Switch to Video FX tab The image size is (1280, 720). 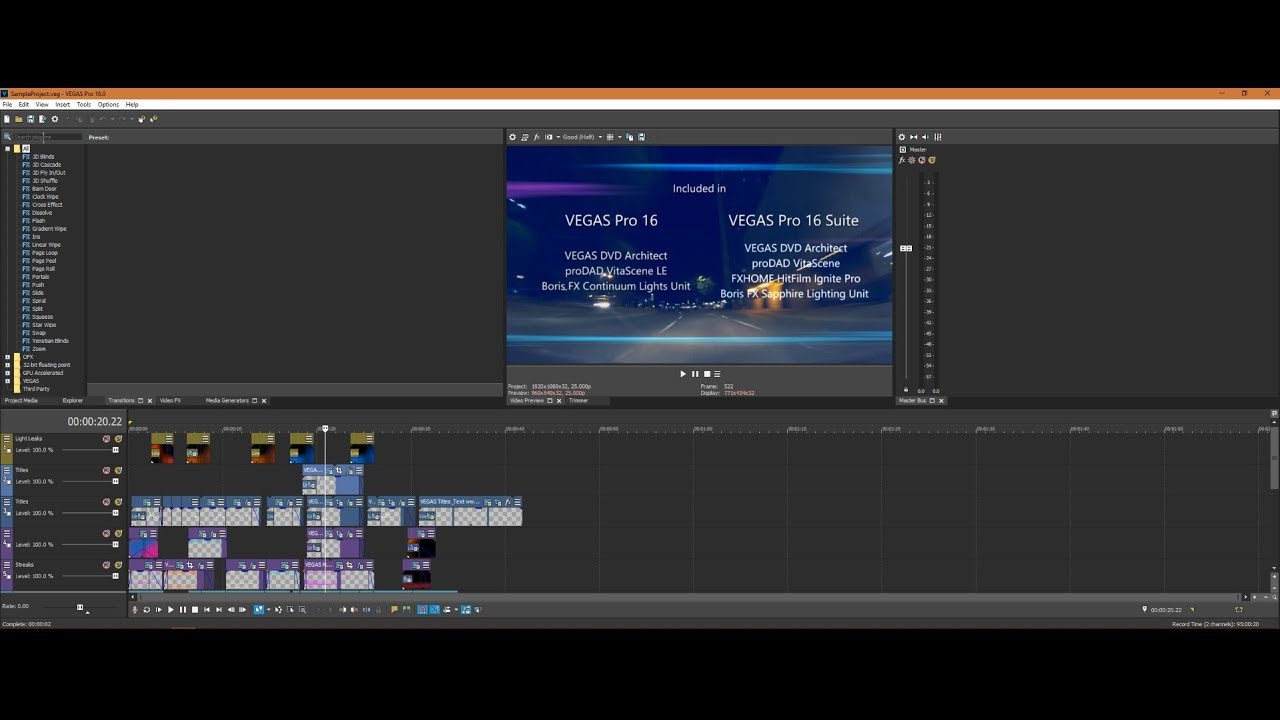click(170, 400)
